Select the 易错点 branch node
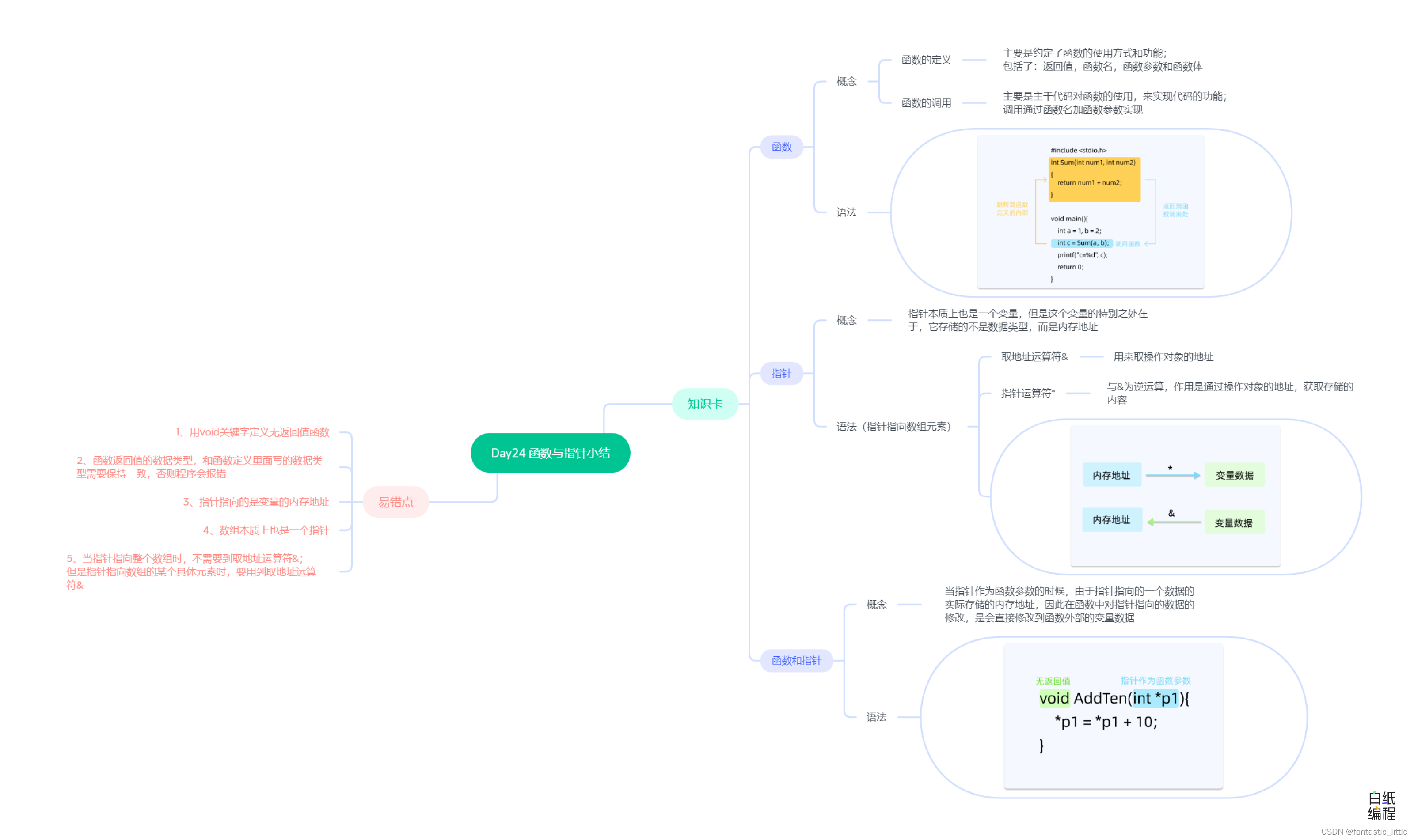Viewport: 1414px width, 840px height. pos(395,502)
